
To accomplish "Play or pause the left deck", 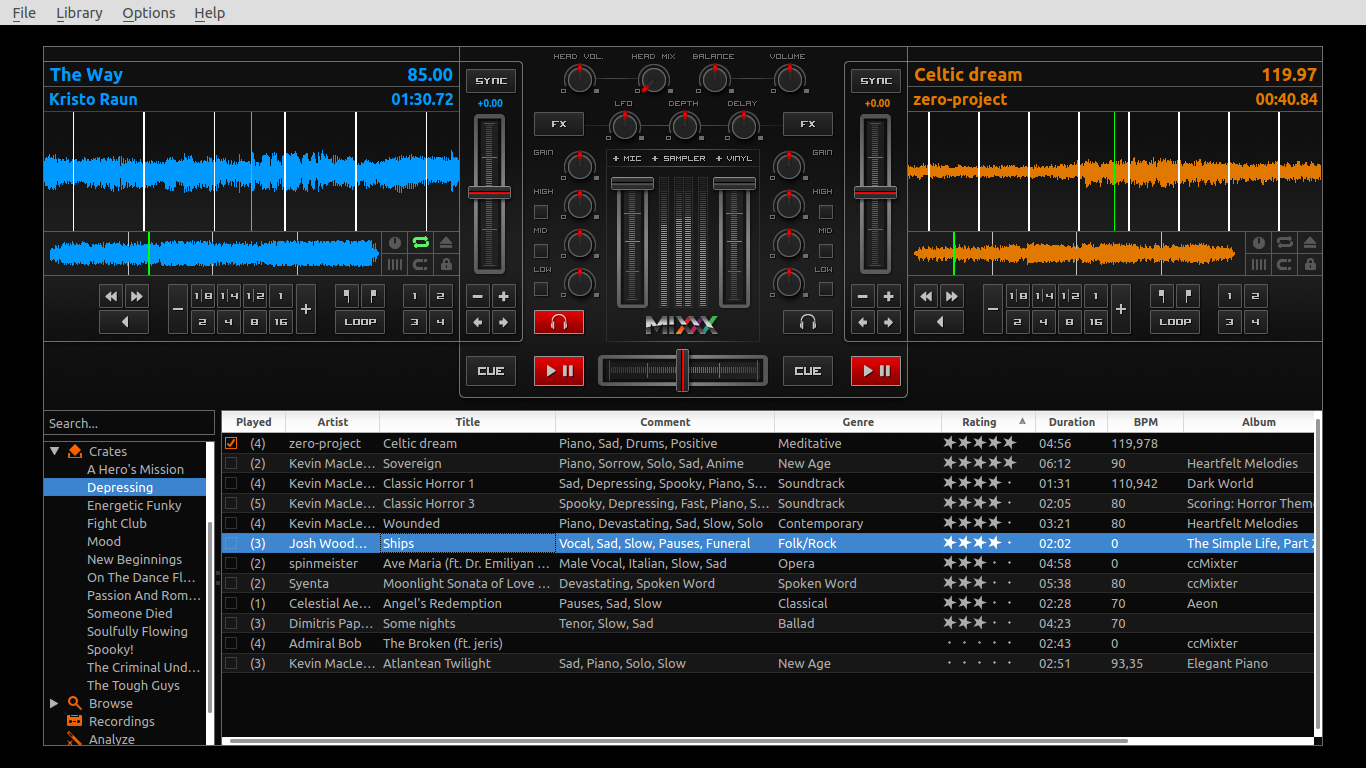I will (x=559, y=371).
